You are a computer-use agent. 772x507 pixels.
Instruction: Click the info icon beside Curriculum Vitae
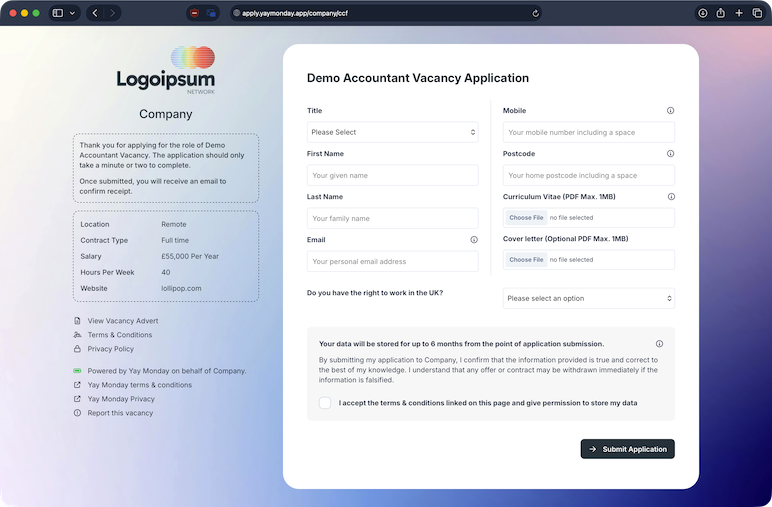click(670, 197)
